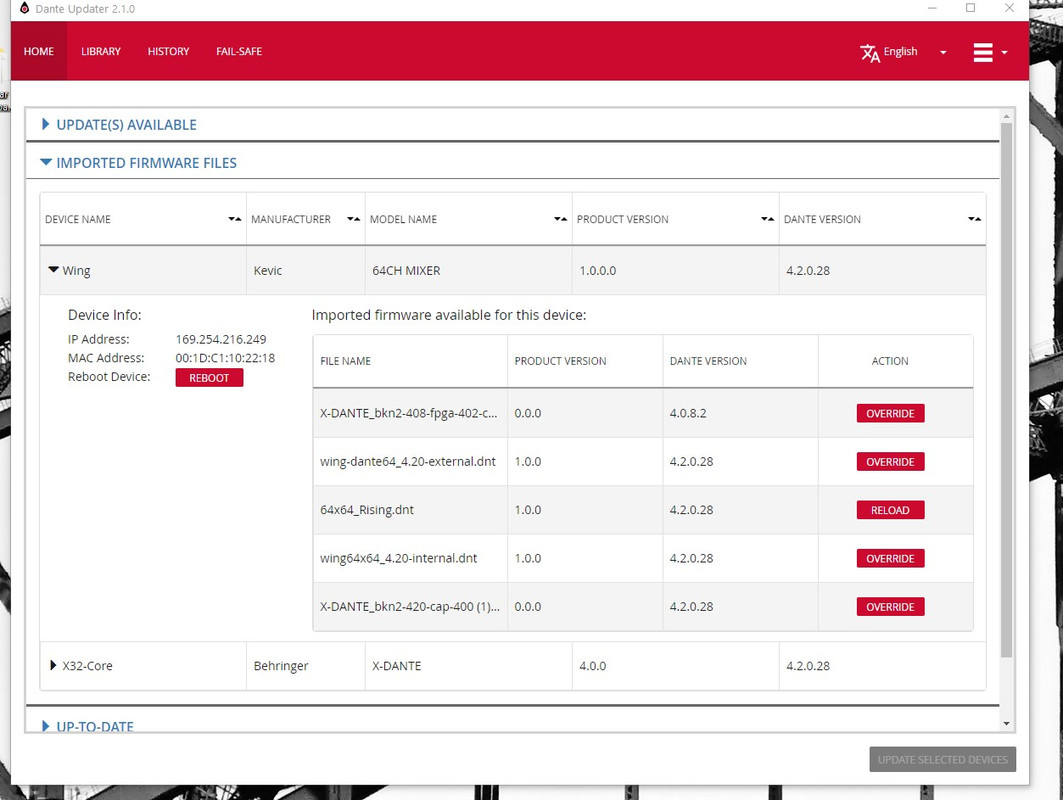Click the wing-dante64_4.20-external.dnt file name

(407, 462)
